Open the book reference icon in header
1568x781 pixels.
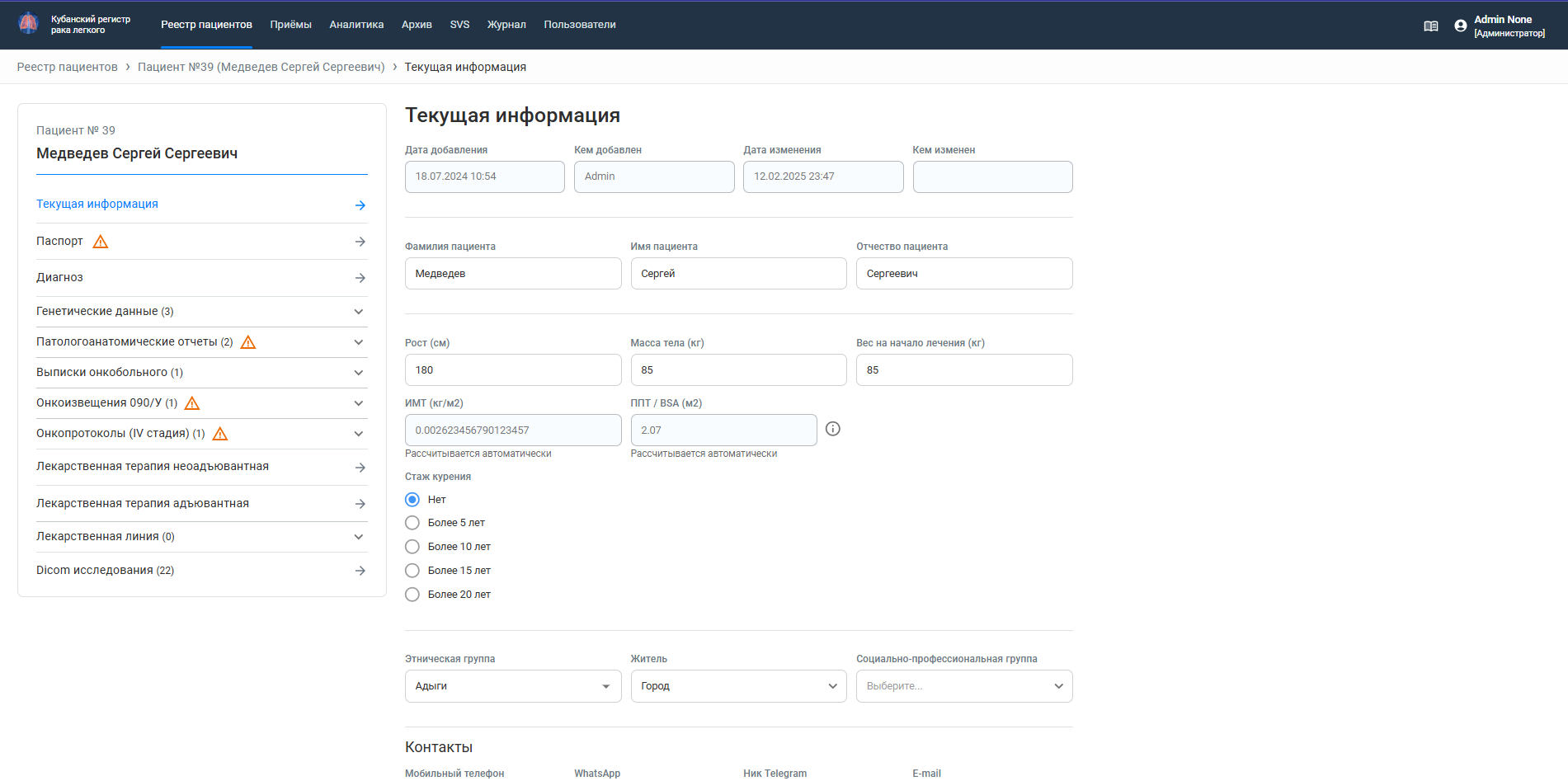1431,26
